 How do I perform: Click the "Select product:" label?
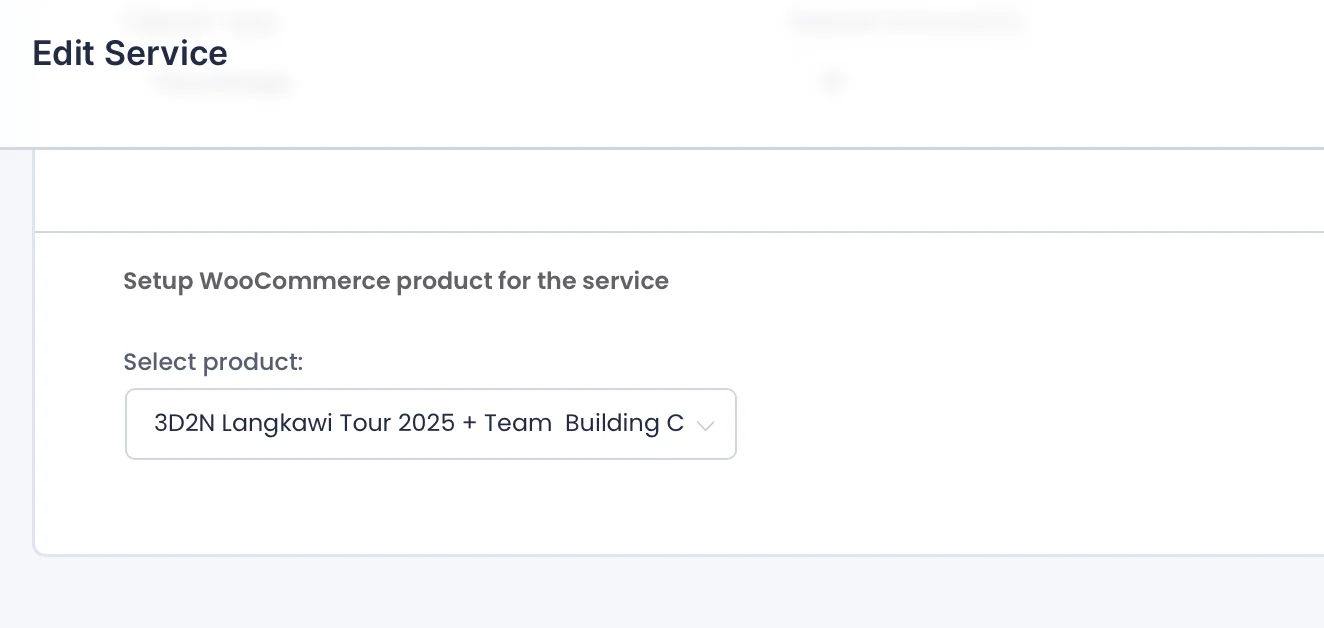(x=213, y=362)
